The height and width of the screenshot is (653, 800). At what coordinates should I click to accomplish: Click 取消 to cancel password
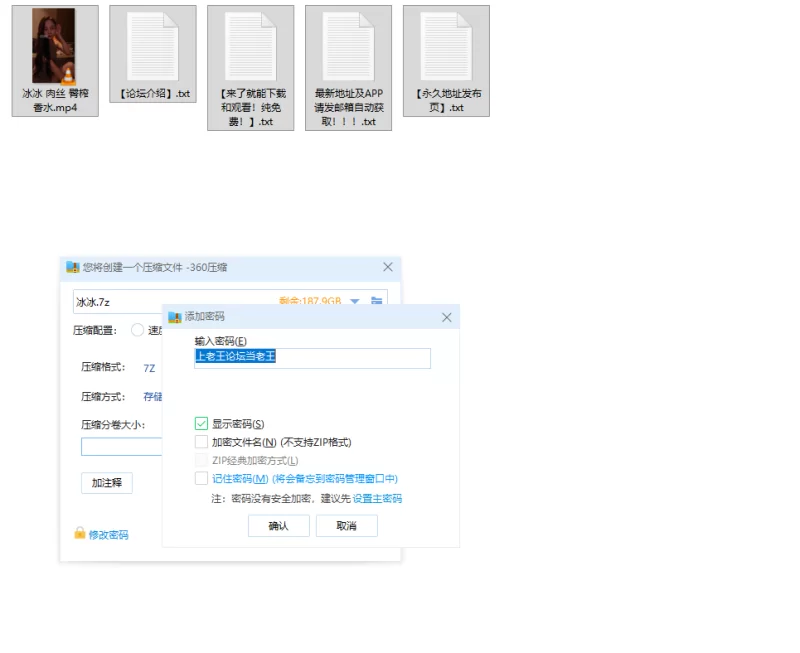point(346,525)
